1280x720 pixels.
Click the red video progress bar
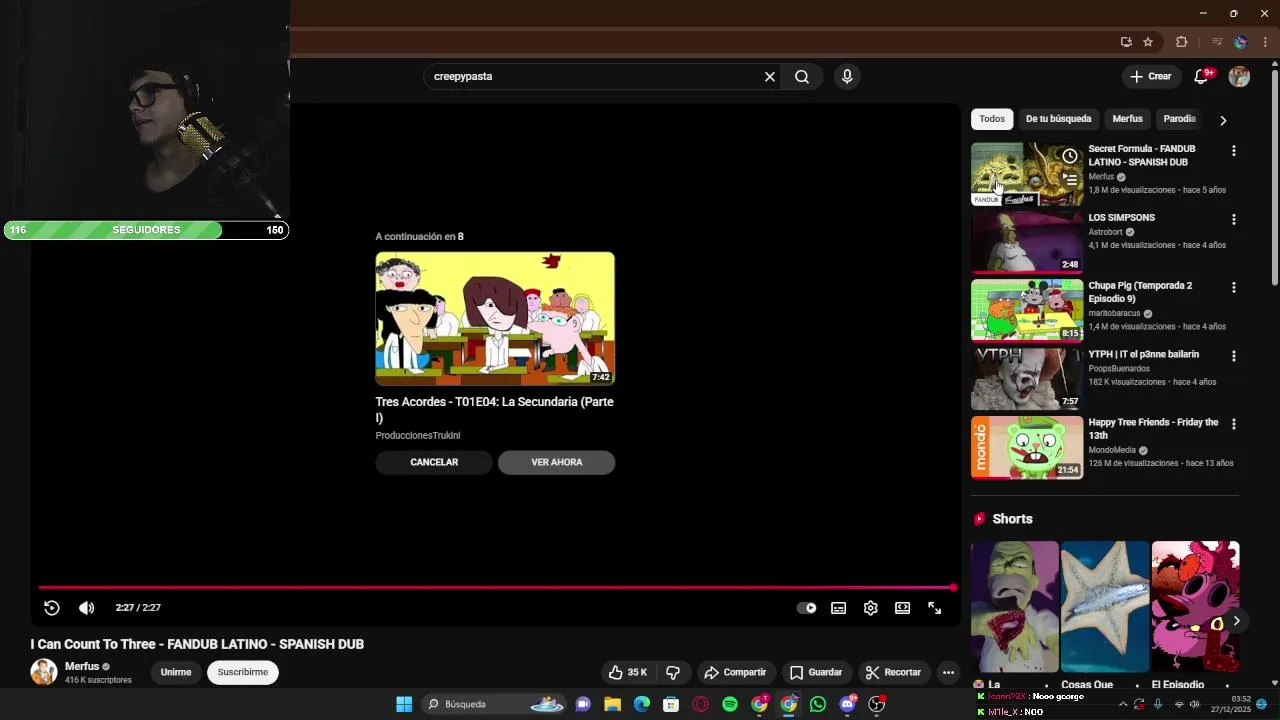pyautogui.click(x=497, y=588)
